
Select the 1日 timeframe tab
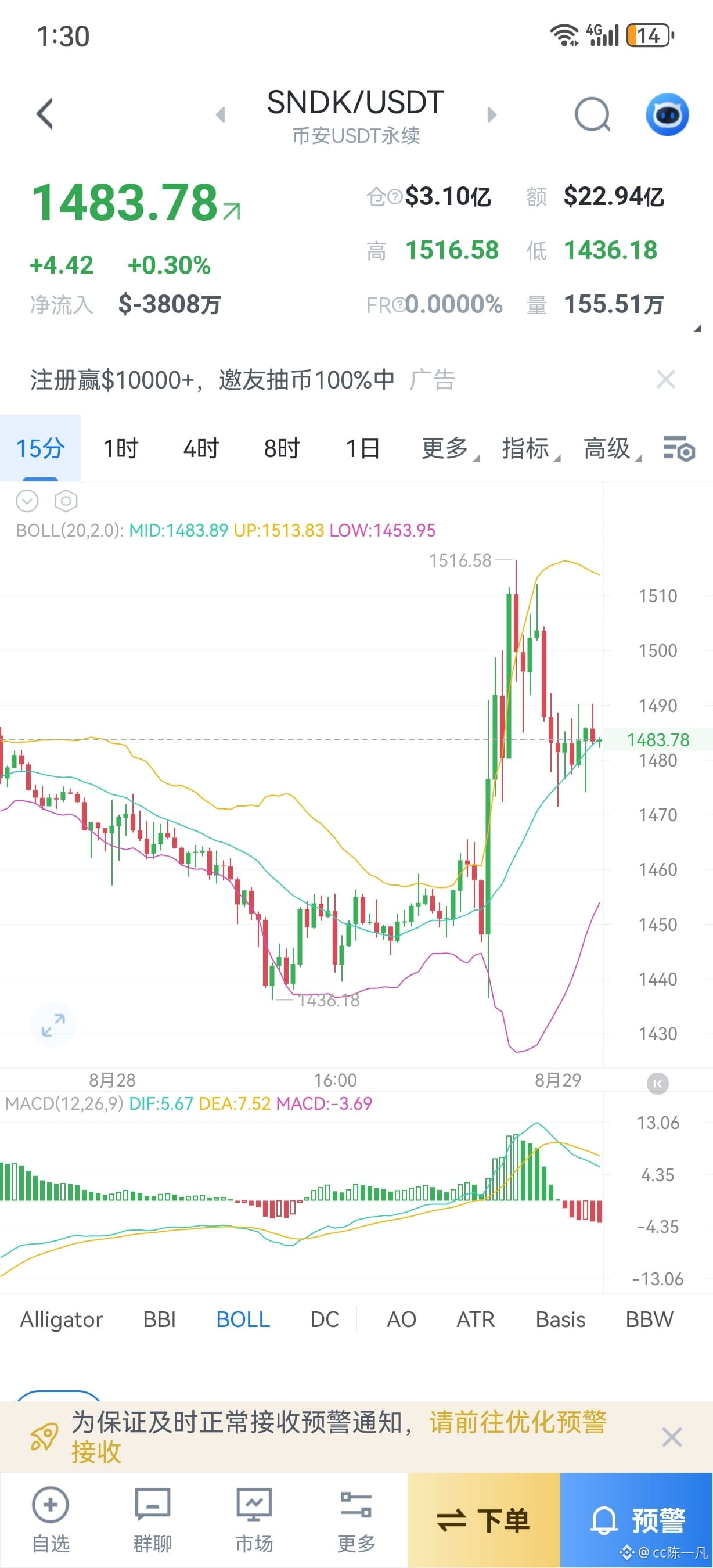point(362,448)
